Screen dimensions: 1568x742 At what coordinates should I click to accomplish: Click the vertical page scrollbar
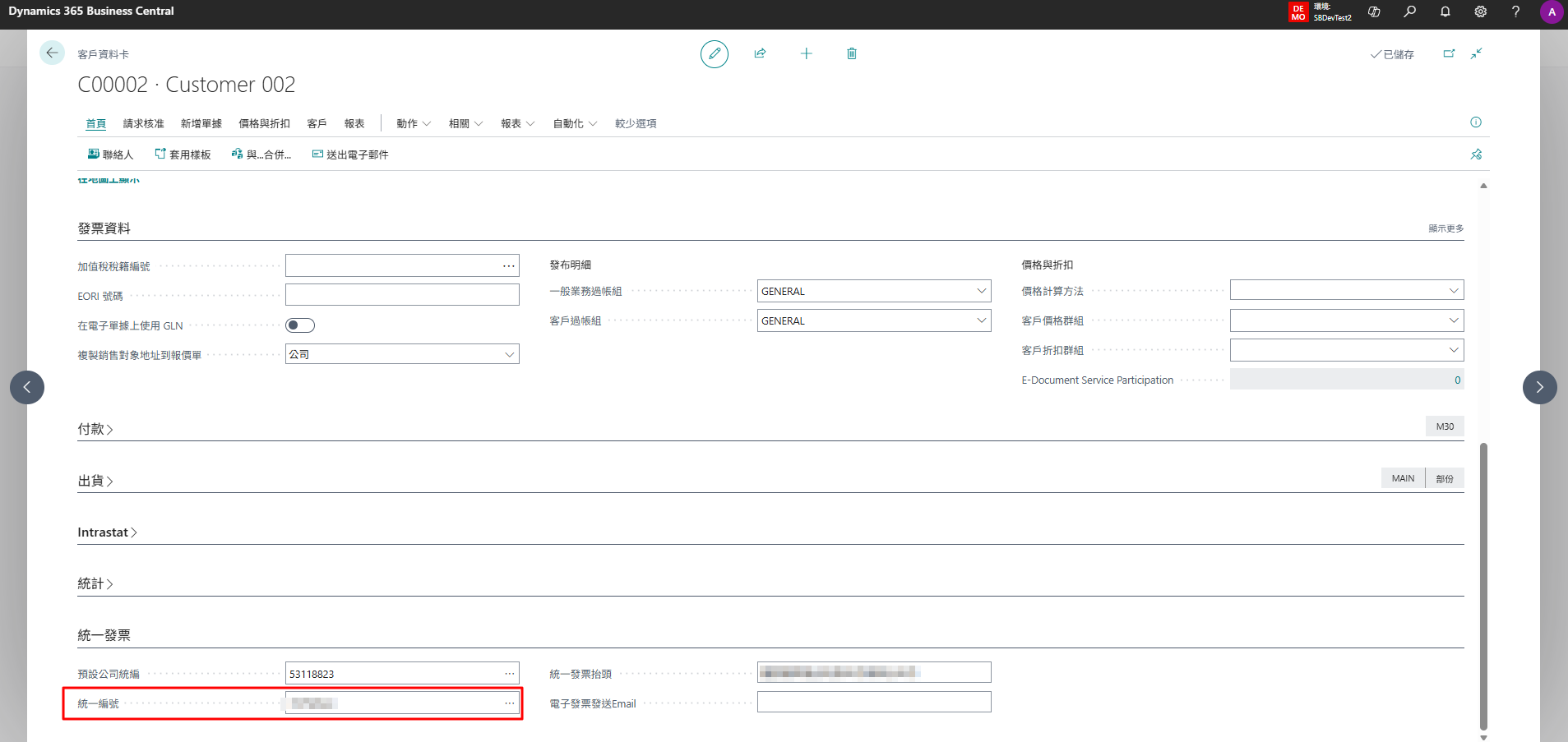1483,586
